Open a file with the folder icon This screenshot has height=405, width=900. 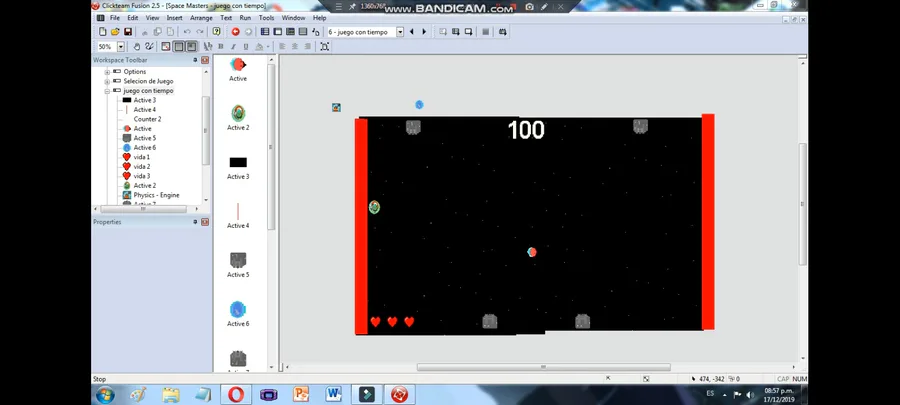click(115, 32)
